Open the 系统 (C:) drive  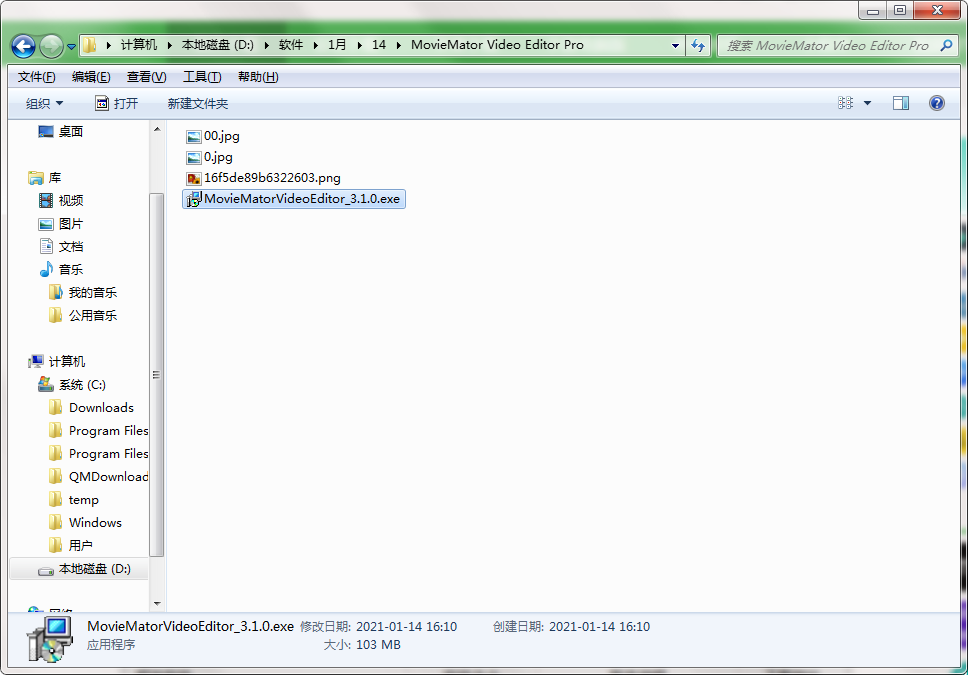pos(82,385)
